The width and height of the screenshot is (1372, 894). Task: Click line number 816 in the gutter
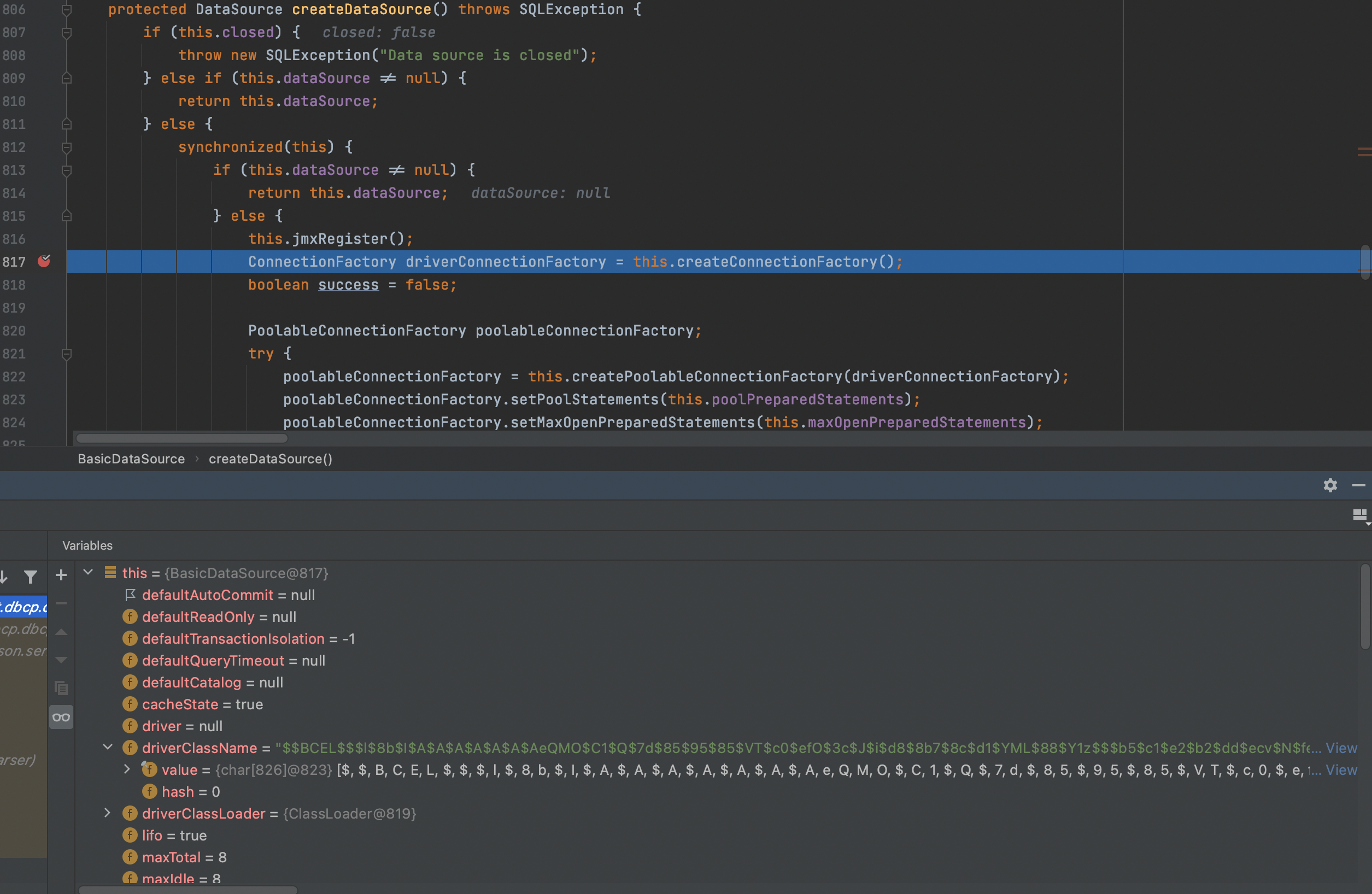pos(14,239)
